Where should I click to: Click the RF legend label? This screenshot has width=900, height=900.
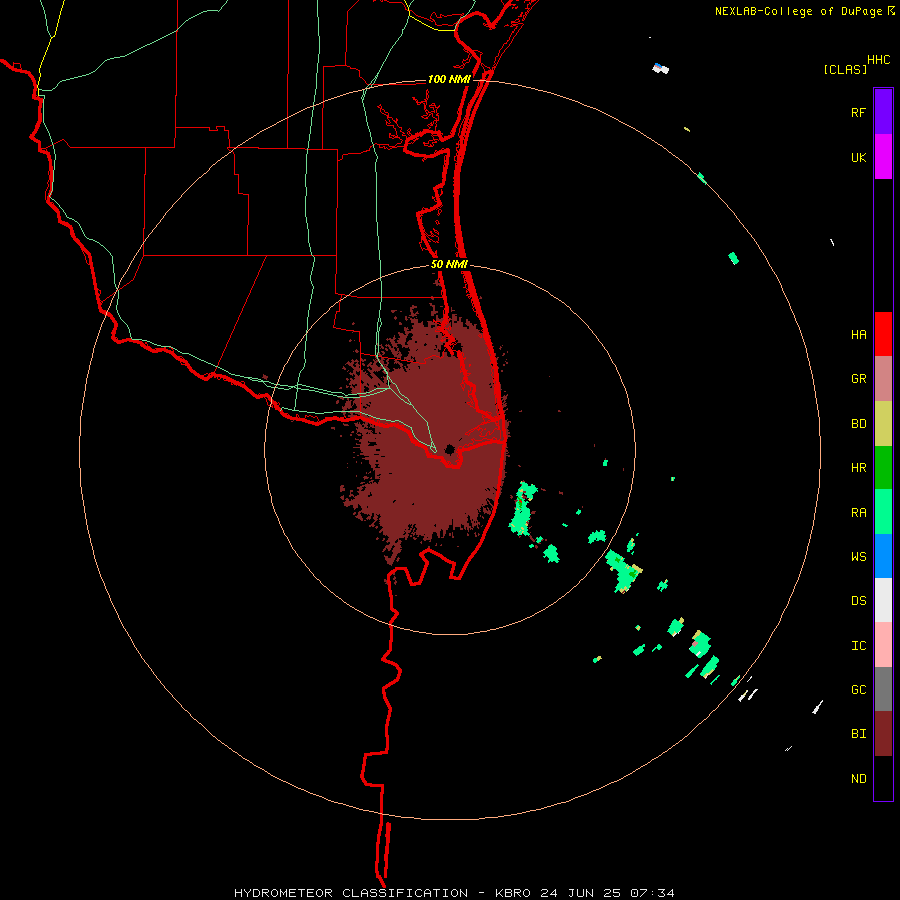[858, 112]
